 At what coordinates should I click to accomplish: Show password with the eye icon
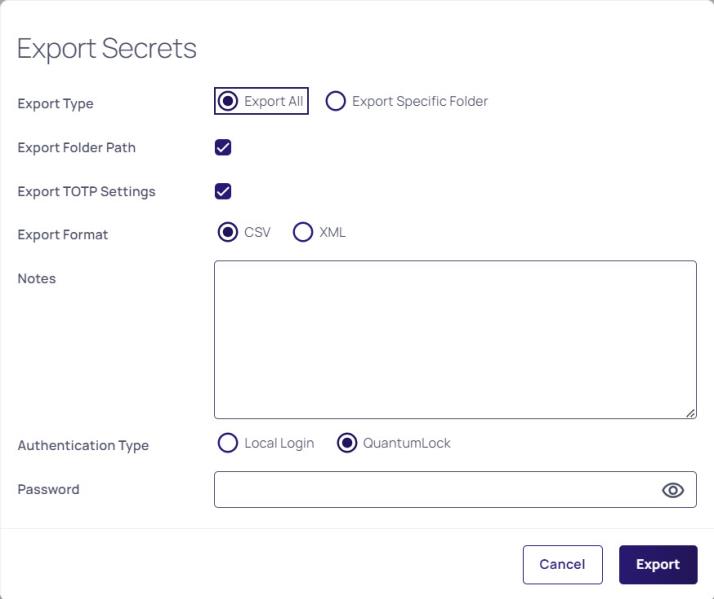pyautogui.click(x=673, y=490)
